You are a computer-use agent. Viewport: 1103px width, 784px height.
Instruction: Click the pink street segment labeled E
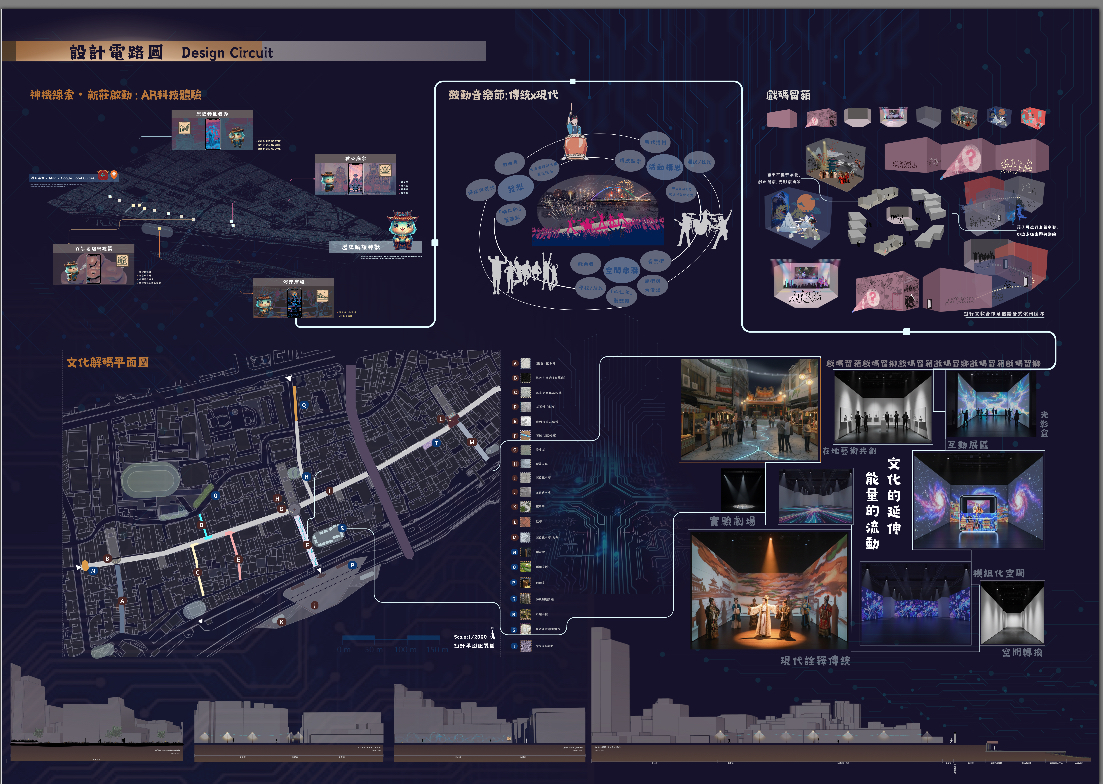pos(236,553)
